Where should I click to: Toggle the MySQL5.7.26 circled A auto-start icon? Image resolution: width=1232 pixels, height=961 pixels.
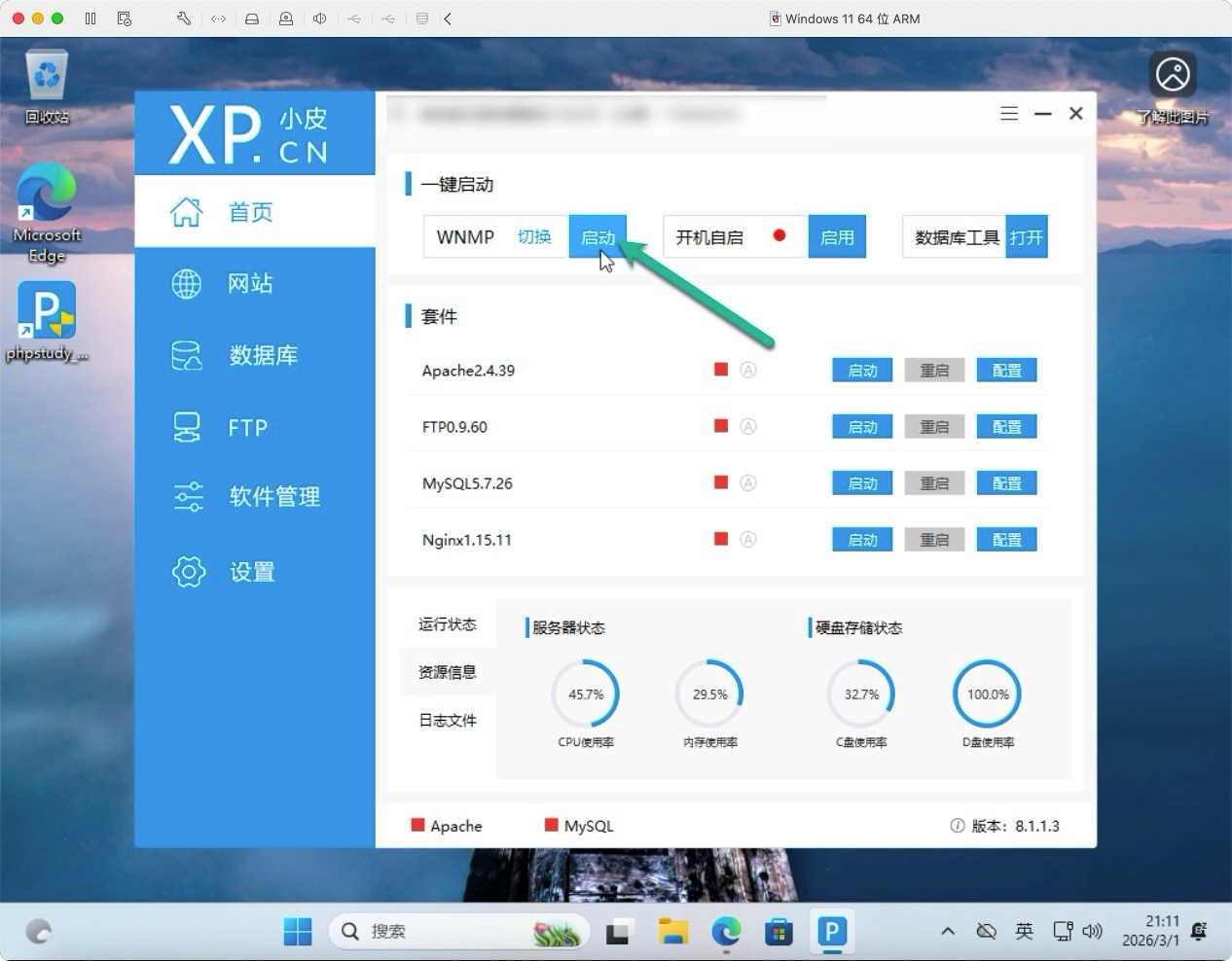pyautogui.click(x=747, y=482)
